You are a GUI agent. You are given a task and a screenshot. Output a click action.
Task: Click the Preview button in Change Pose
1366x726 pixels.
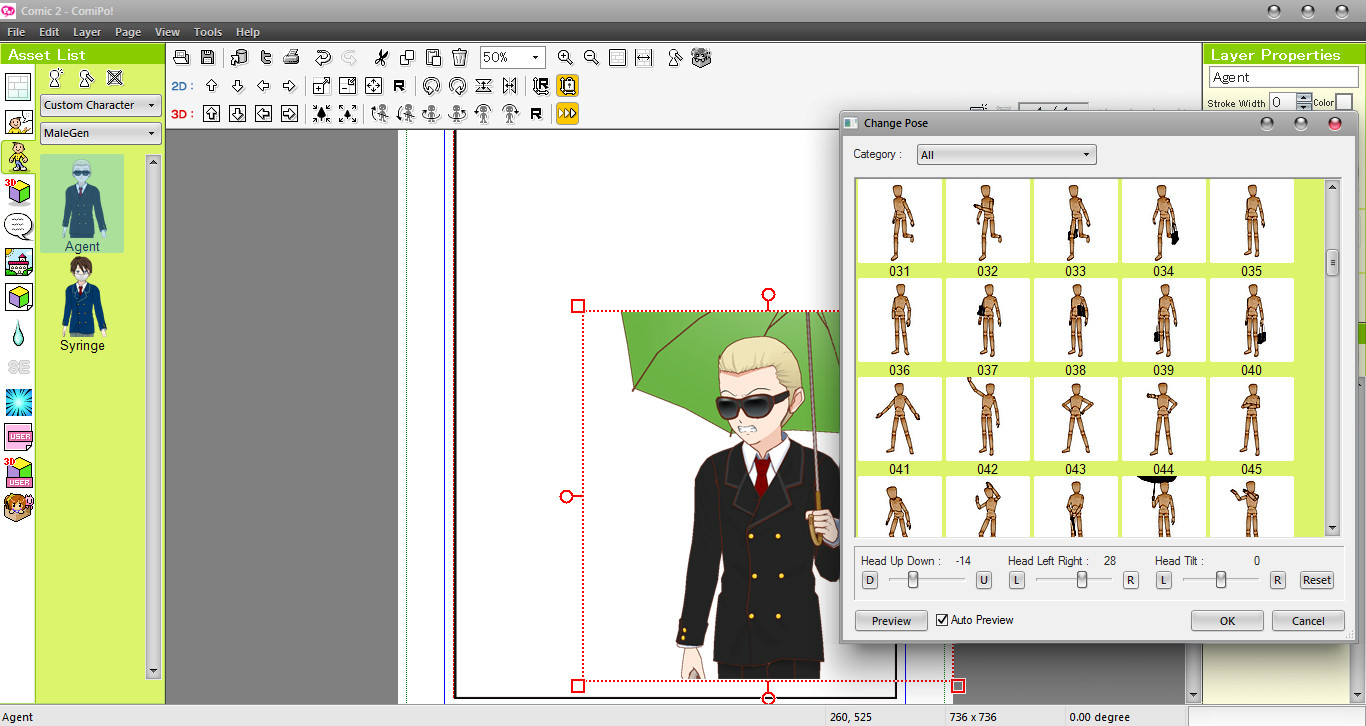tap(890, 620)
